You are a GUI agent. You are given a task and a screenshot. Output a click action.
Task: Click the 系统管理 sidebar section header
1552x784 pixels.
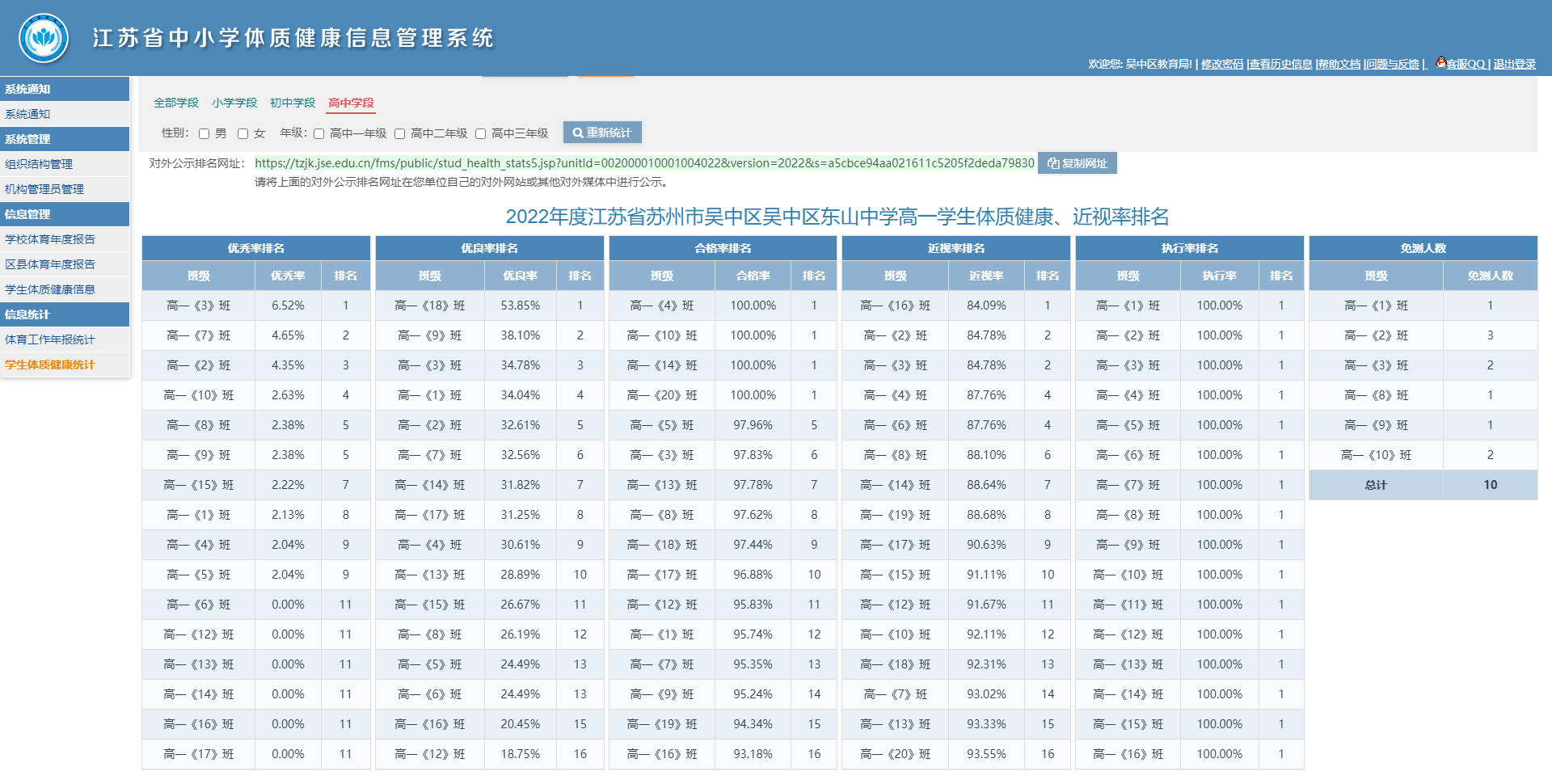(65, 139)
